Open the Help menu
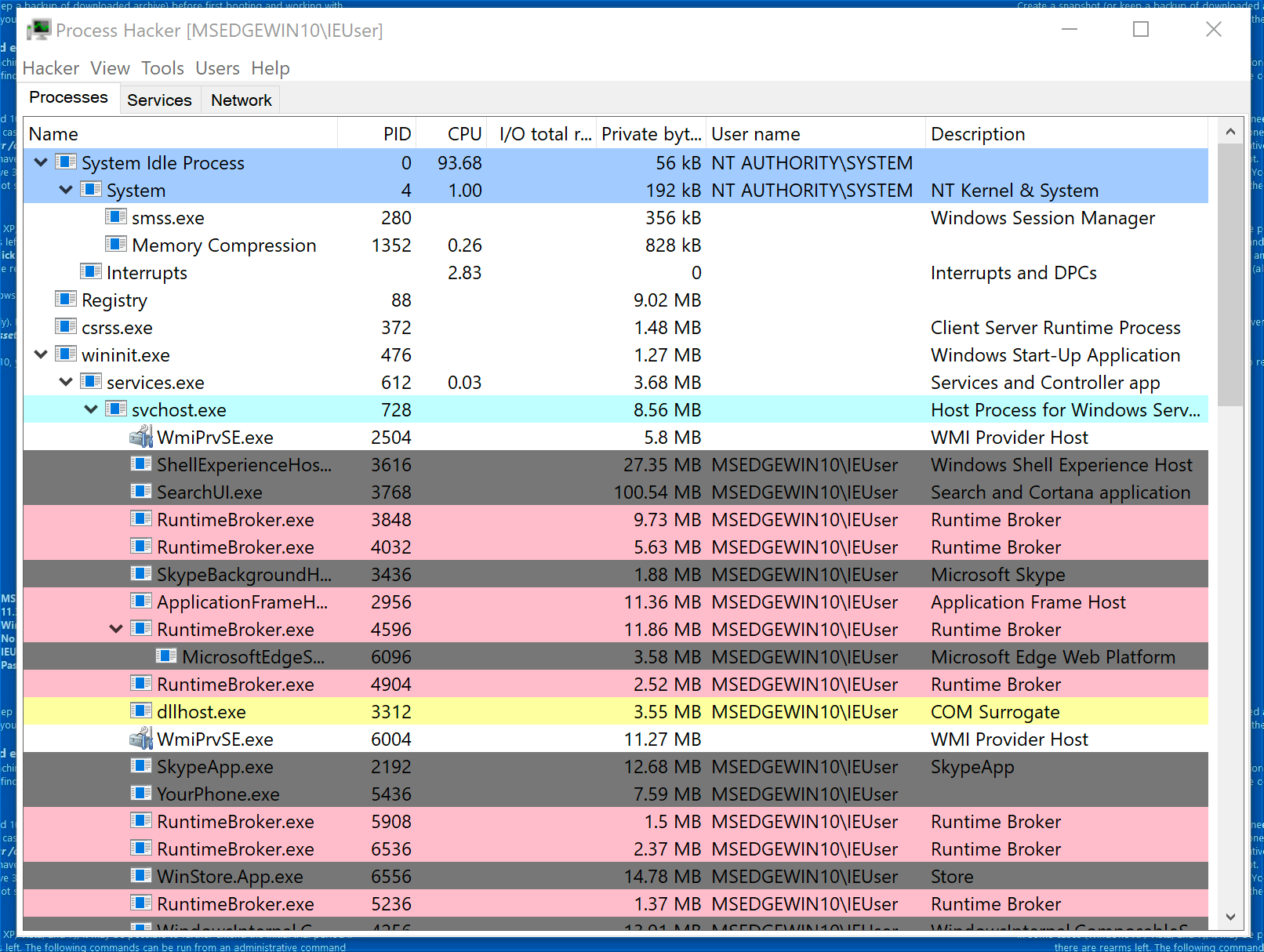Viewport: 1264px width, 952px height. [271, 68]
